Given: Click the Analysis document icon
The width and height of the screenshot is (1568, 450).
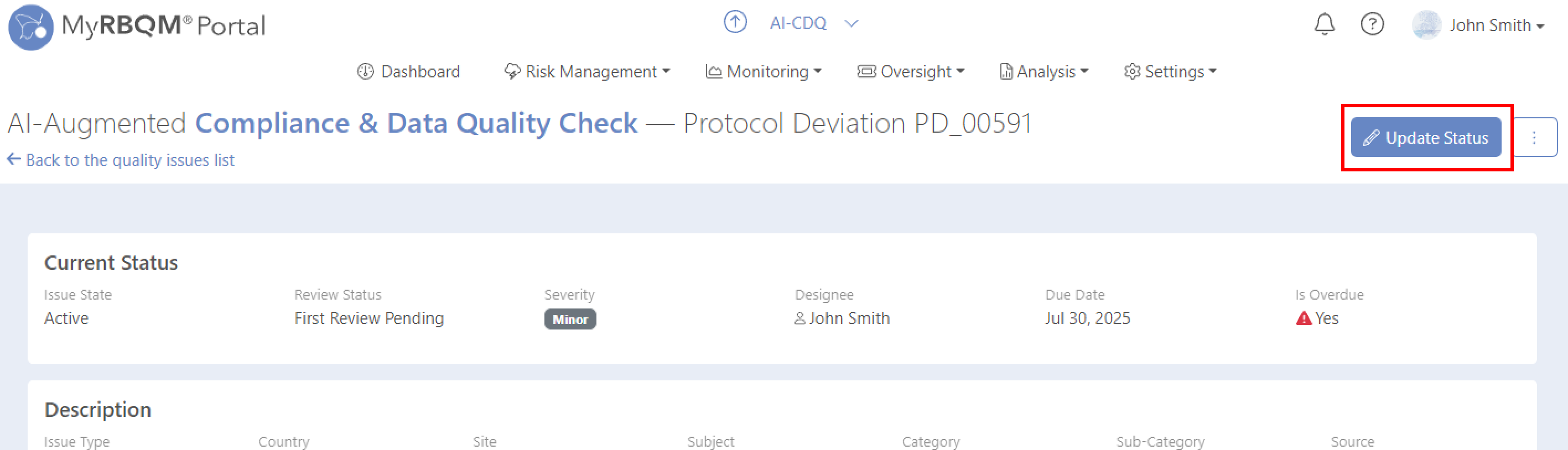Looking at the screenshot, I should click(x=1006, y=72).
